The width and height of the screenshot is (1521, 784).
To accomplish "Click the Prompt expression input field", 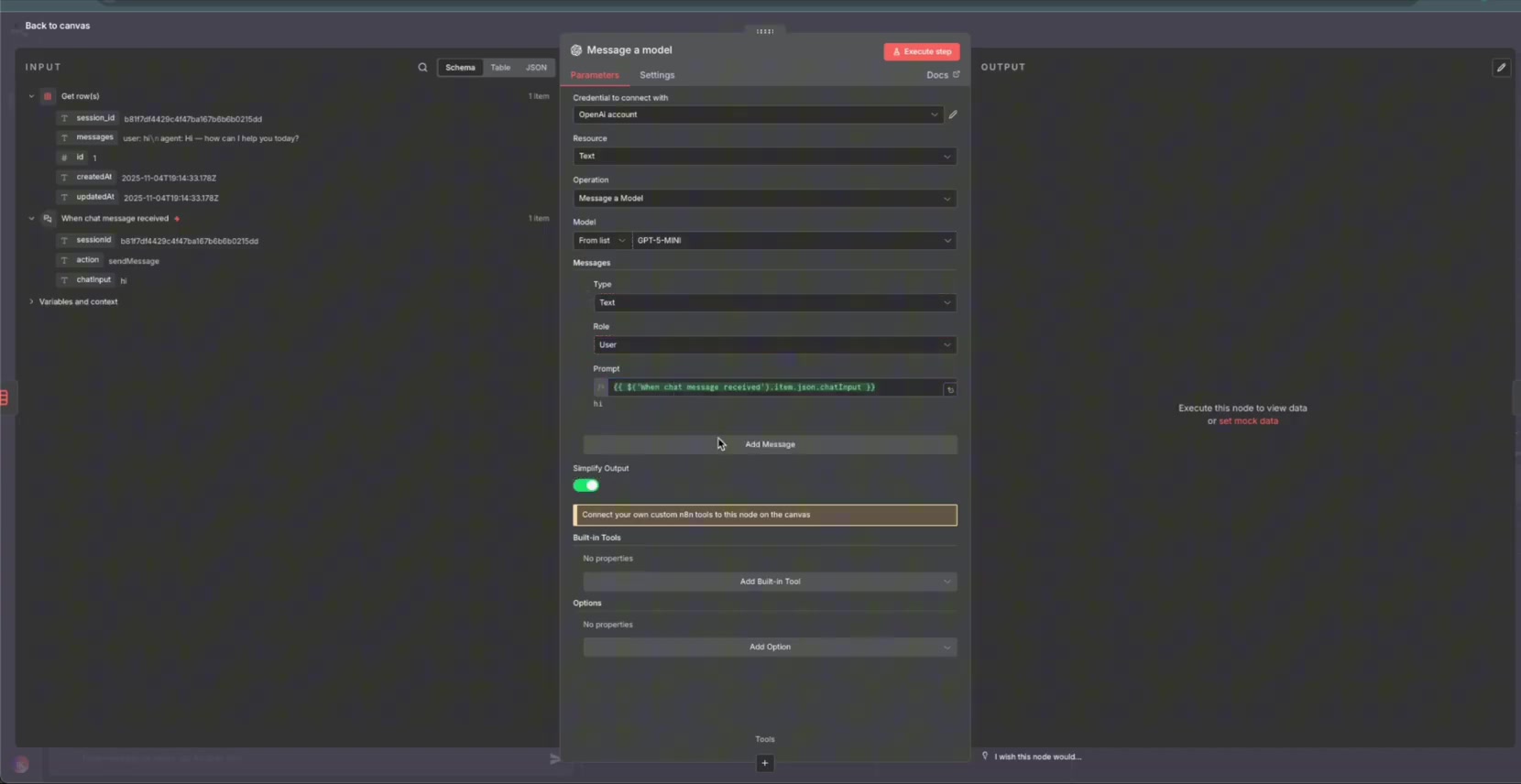I will [x=775, y=387].
